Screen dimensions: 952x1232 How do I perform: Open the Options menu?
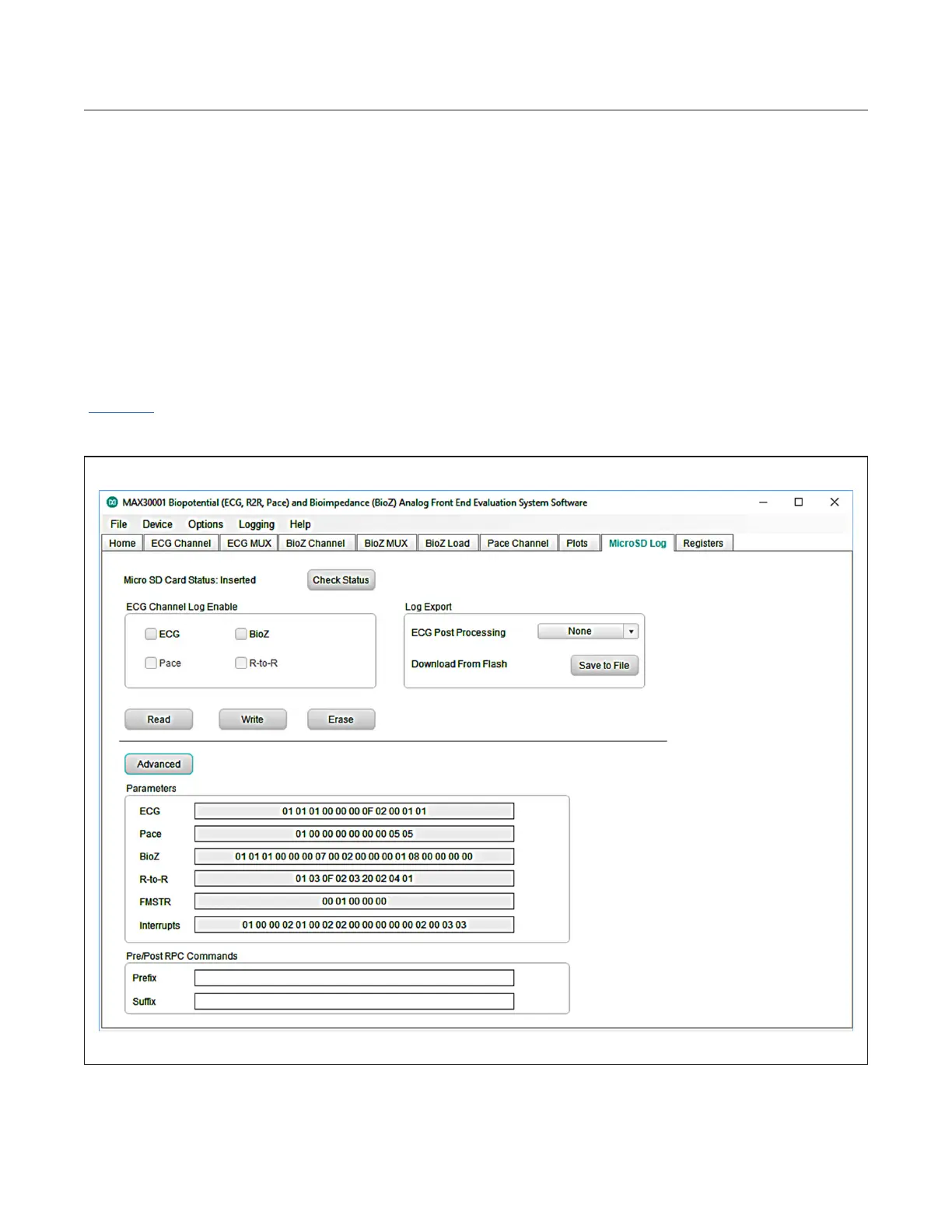click(205, 524)
